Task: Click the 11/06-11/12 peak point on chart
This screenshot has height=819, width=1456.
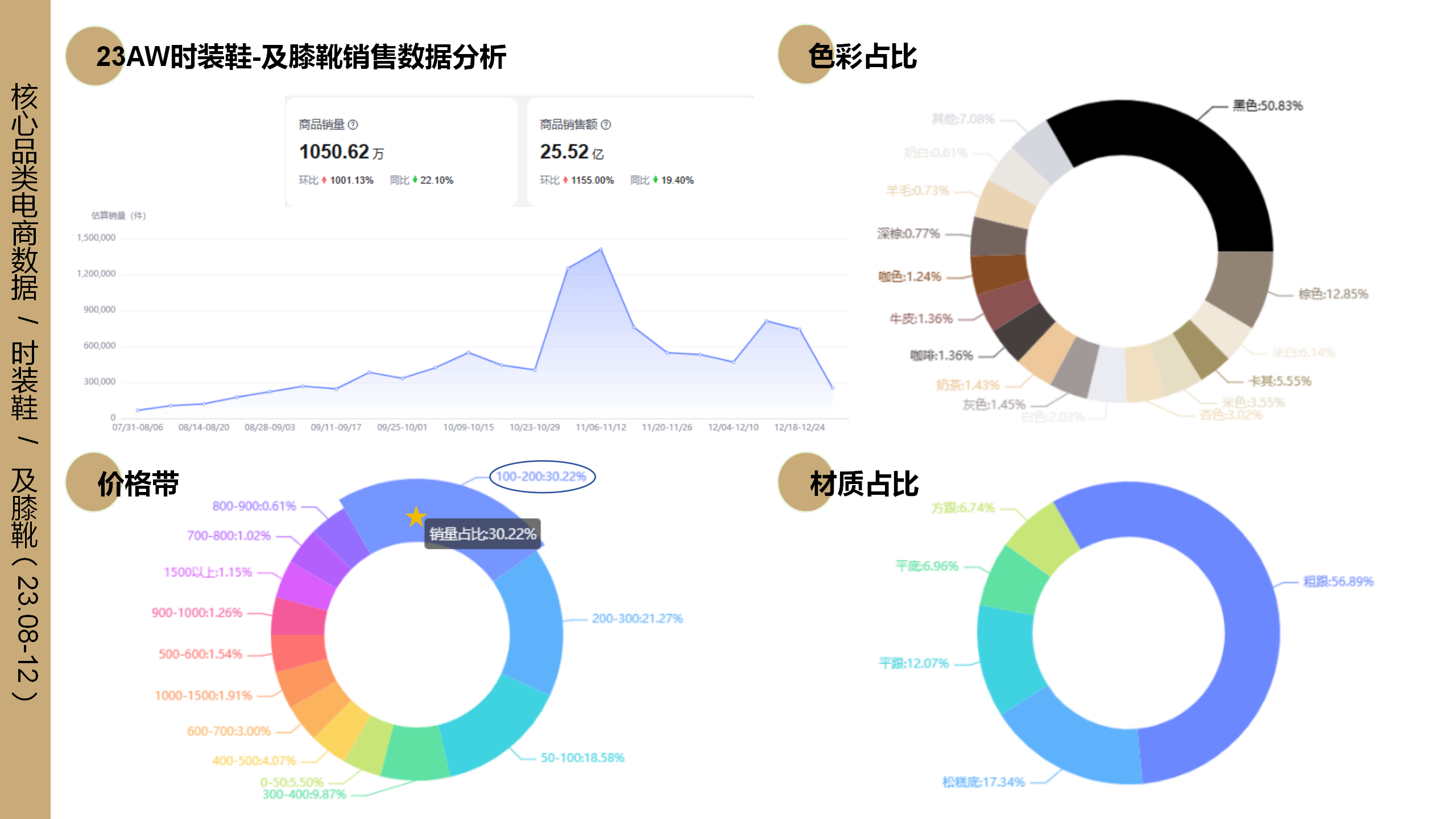Action: pos(601,249)
